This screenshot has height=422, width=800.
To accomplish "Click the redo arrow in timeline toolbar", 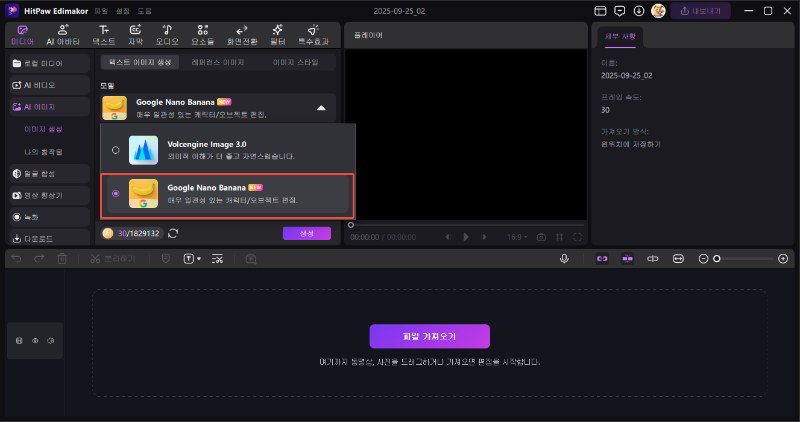I will point(39,259).
